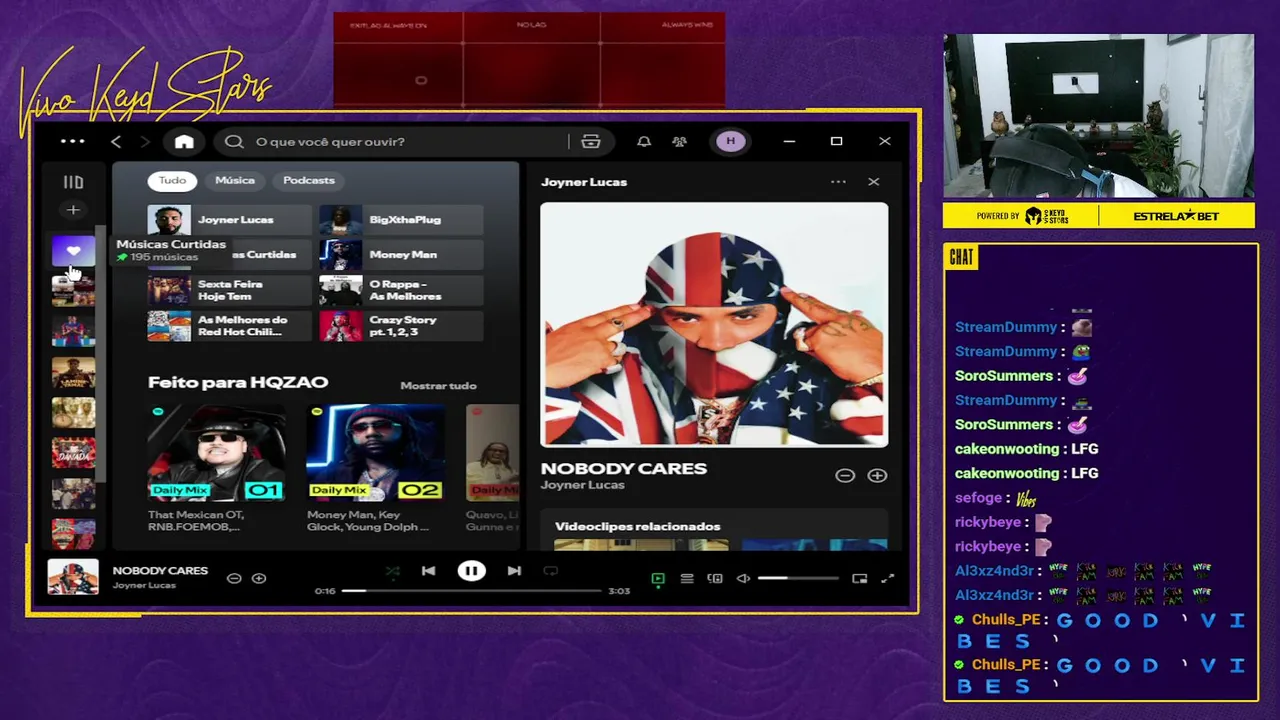Image resolution: width=1280 pixels, height=720 pixels.
Task: Open the Browse icon in the search bar
Action: pos(591,142)
